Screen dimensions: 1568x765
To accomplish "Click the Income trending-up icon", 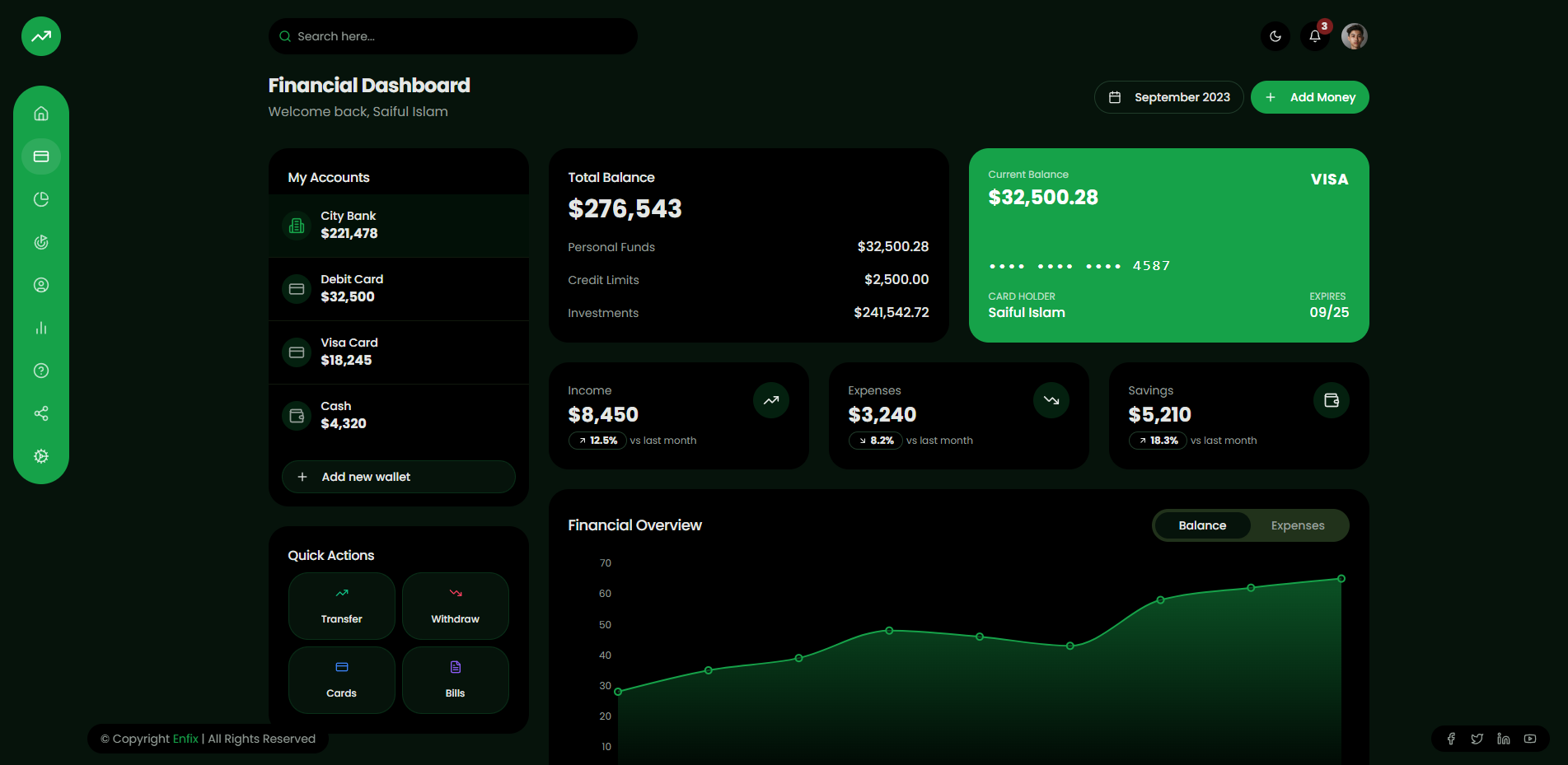I will pos(771,400).
